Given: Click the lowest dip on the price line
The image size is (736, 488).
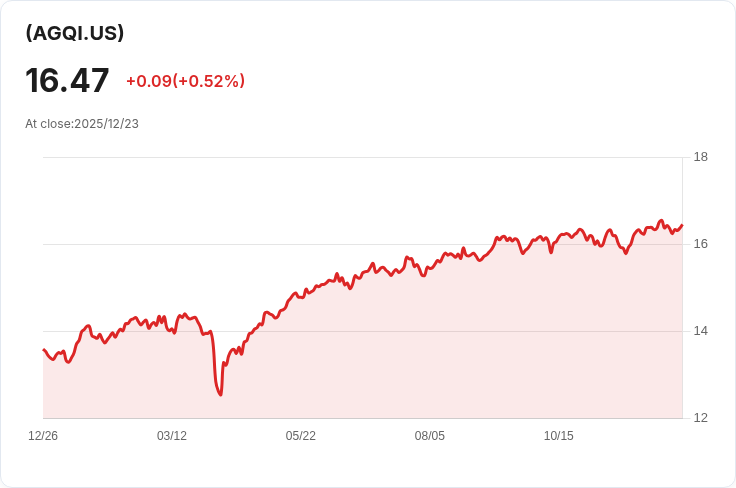Looking at the screenshot, I should click(220, 394).
